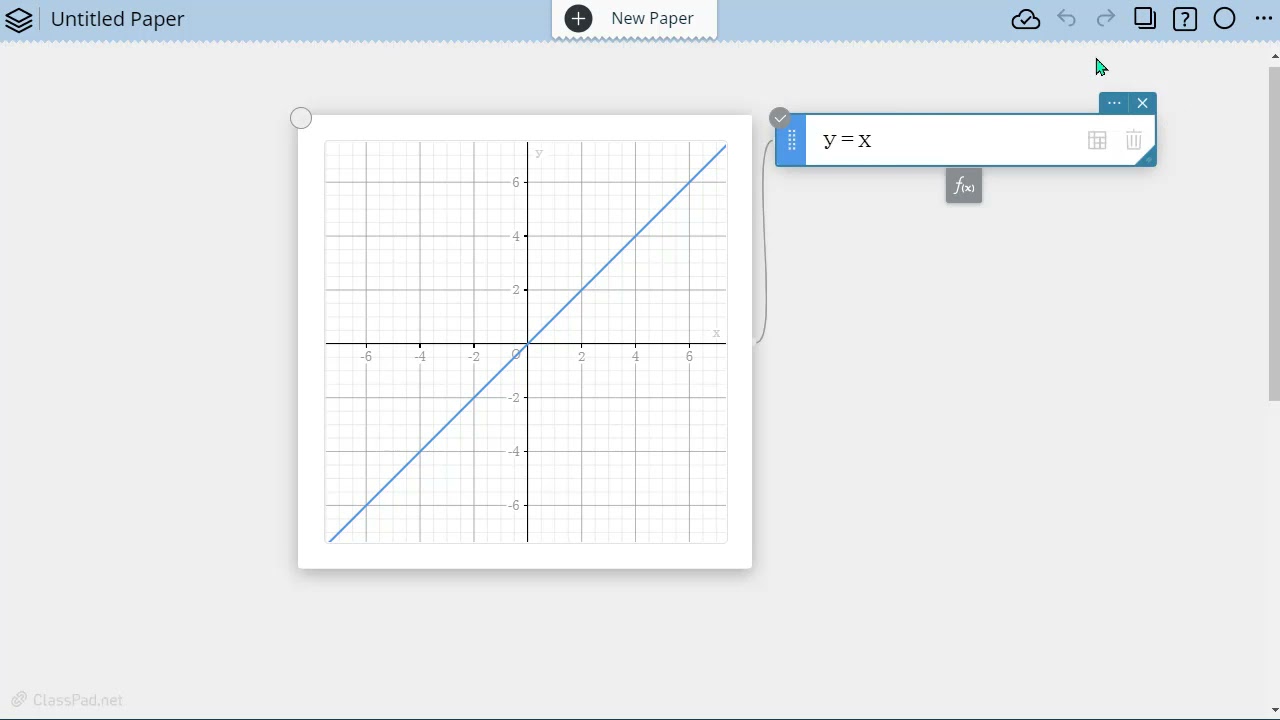Toggle the graph sticky note's circle handle

tap(301, 119)
